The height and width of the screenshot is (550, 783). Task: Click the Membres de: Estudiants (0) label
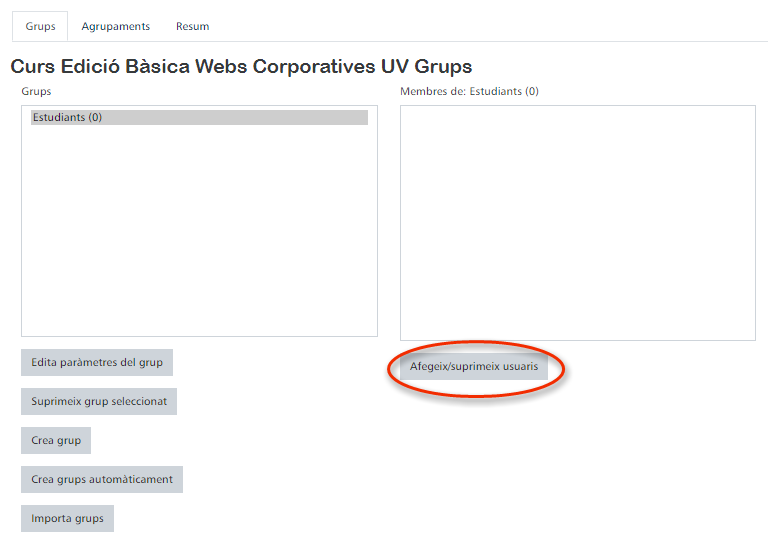coord(469,91)
